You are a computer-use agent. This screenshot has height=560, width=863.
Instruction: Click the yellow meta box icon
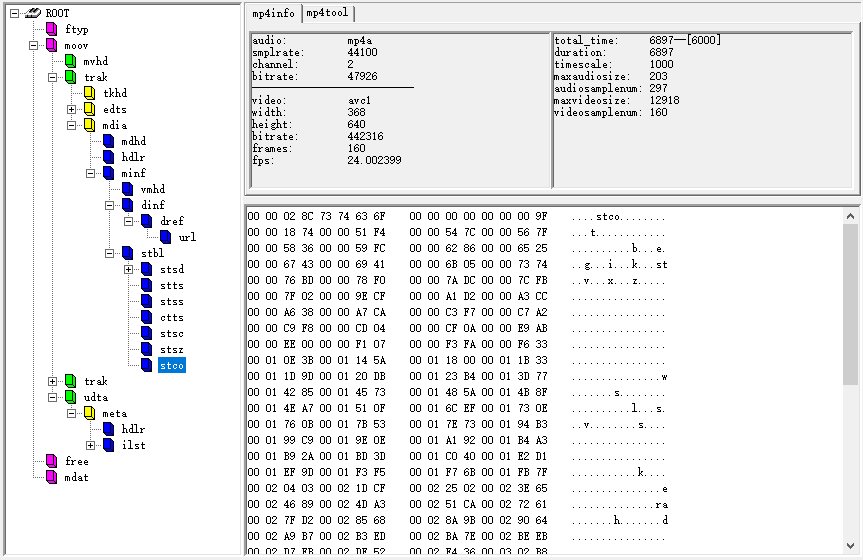[x=90, y=413]
